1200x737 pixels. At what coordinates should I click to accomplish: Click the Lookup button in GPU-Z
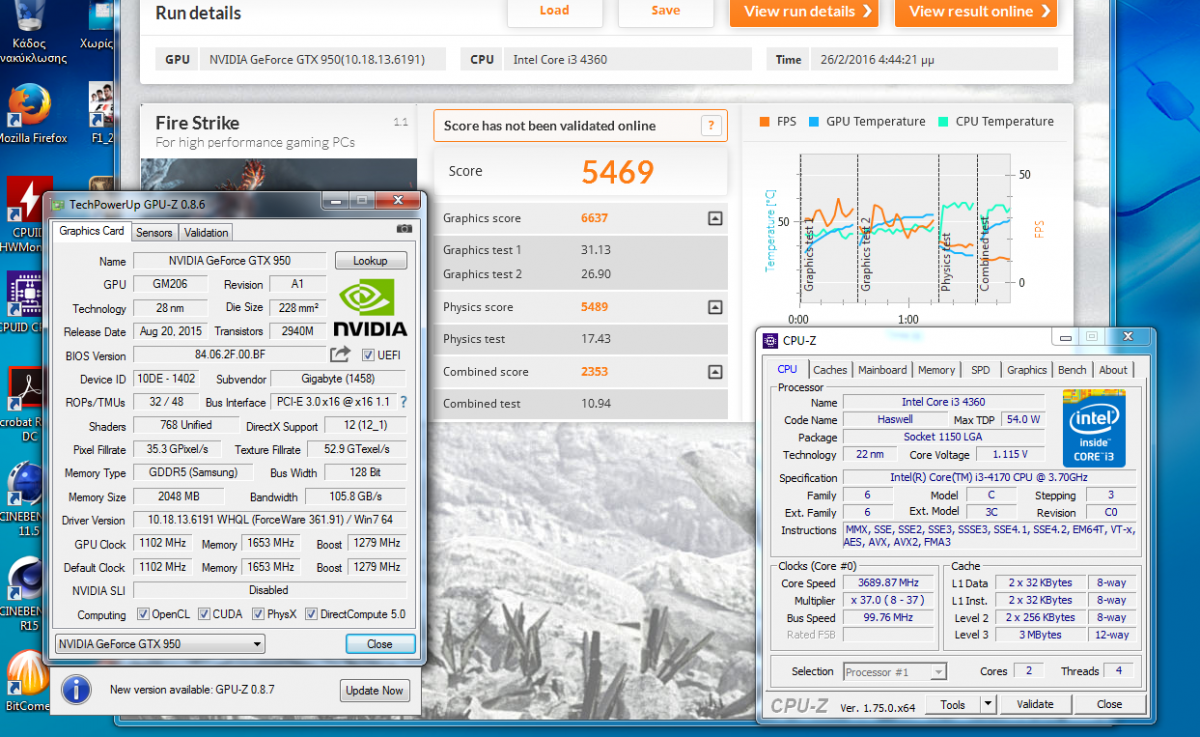(370, 261)
